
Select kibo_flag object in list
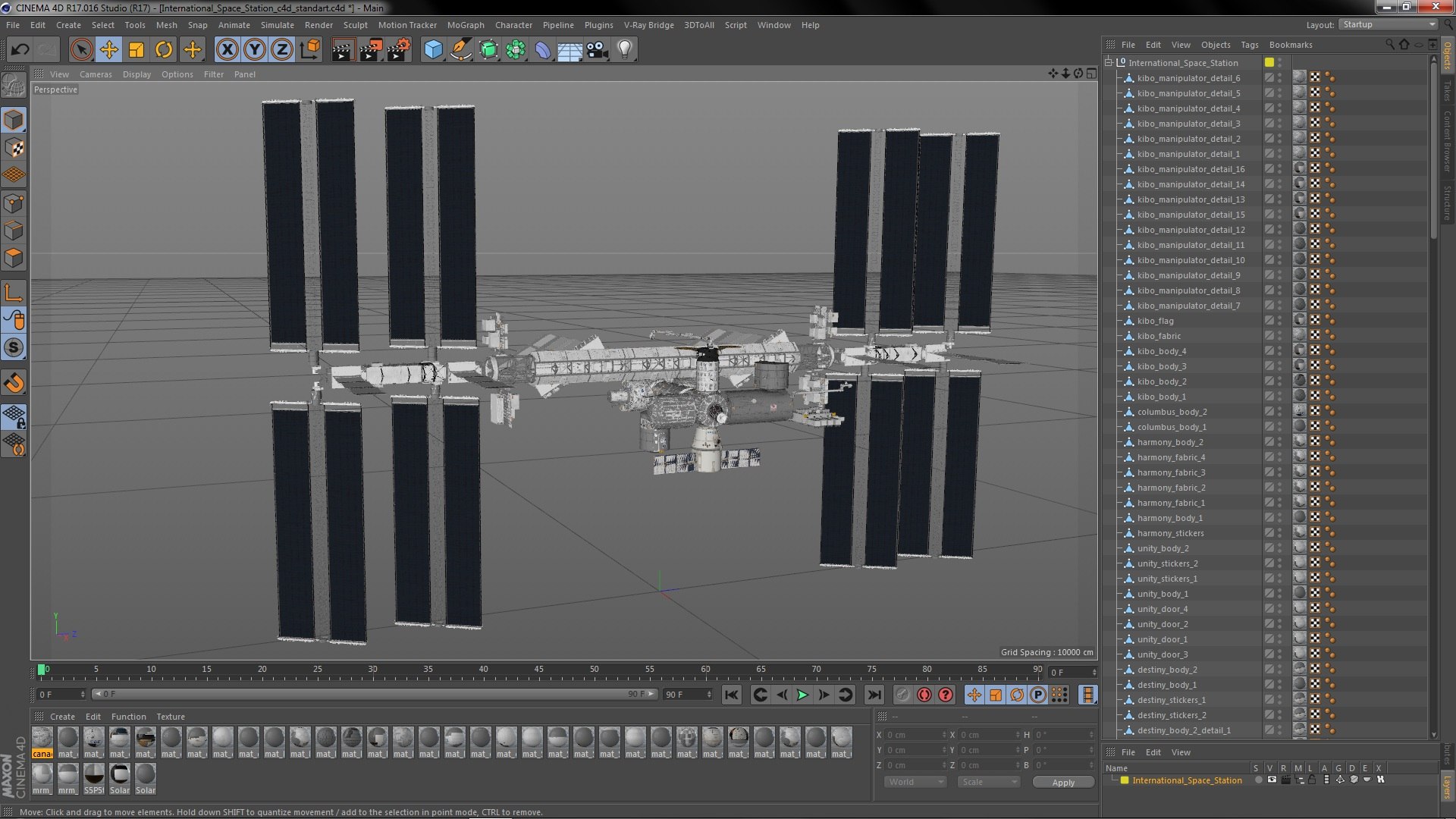click(1155, 321)
